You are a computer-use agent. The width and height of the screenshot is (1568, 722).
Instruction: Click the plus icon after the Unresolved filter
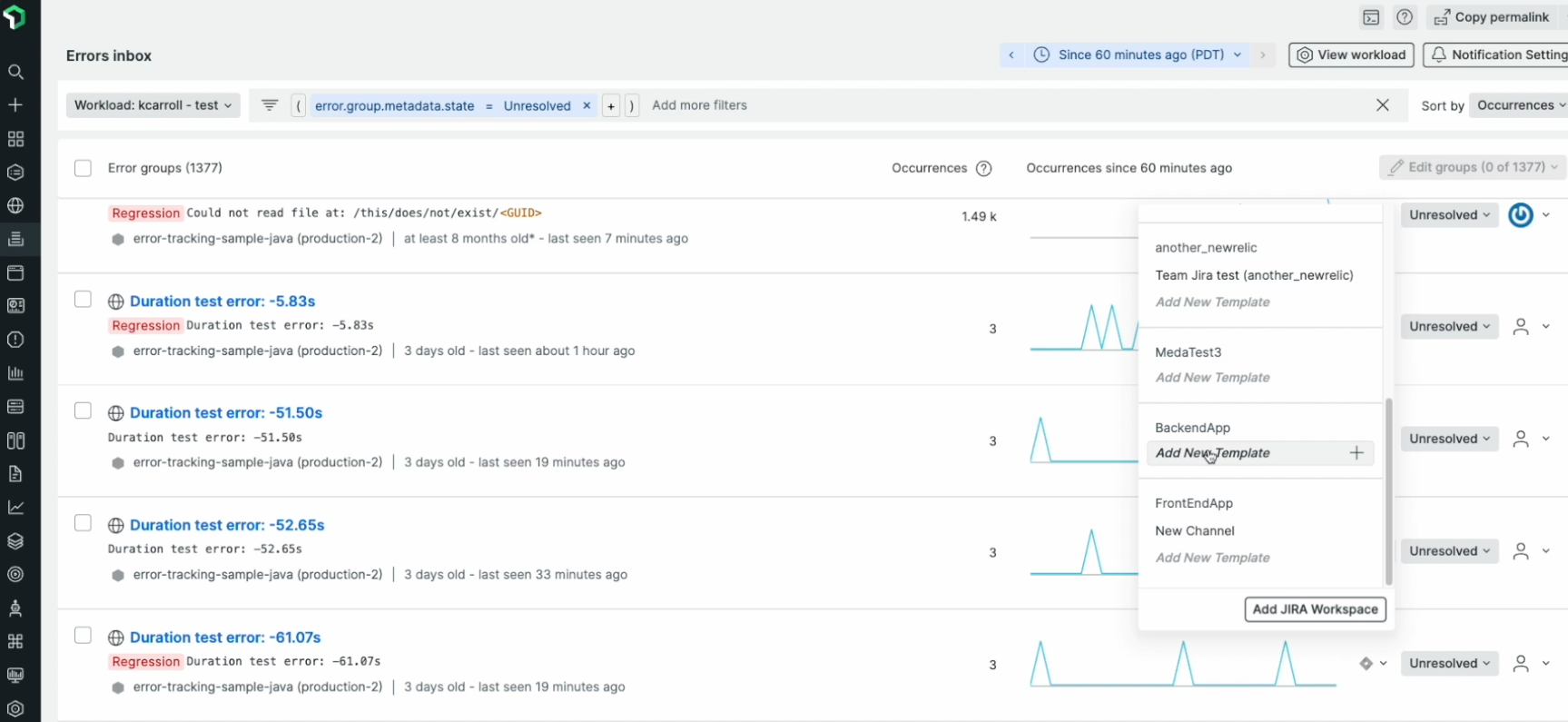[611, 106]
